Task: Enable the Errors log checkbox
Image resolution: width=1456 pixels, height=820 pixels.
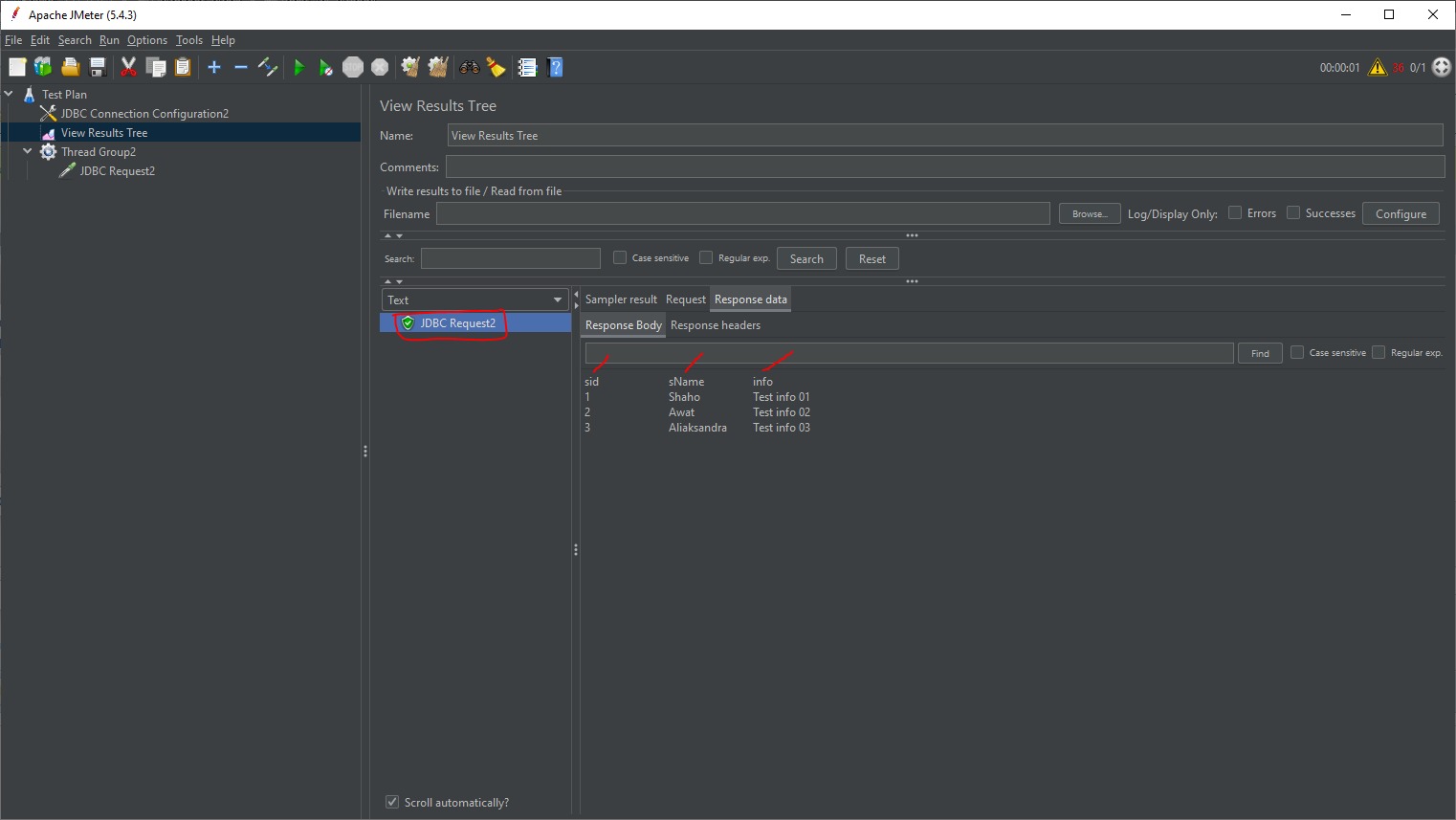Action: click(x=1235, y=212)
